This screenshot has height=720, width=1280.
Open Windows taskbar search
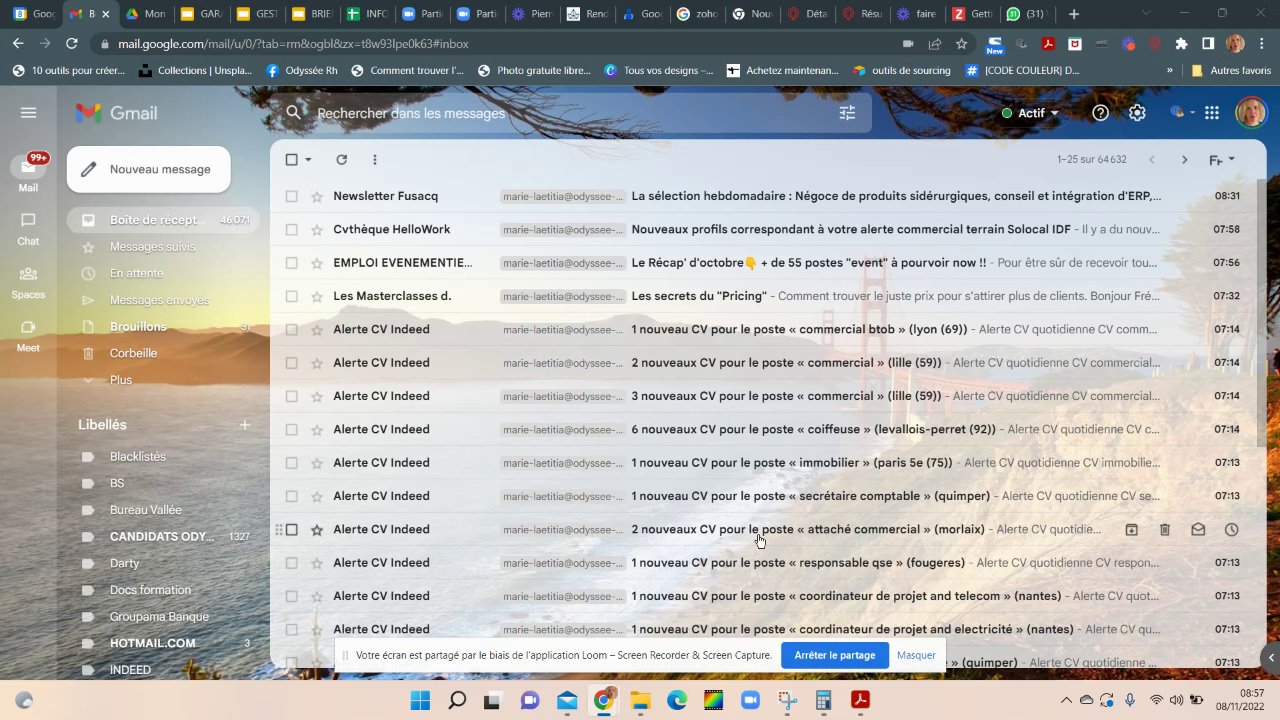coord(457,700)
